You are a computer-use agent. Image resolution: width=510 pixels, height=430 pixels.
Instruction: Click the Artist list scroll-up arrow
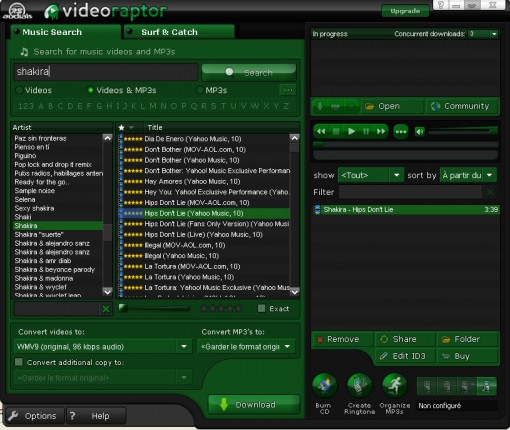point(107,138)
